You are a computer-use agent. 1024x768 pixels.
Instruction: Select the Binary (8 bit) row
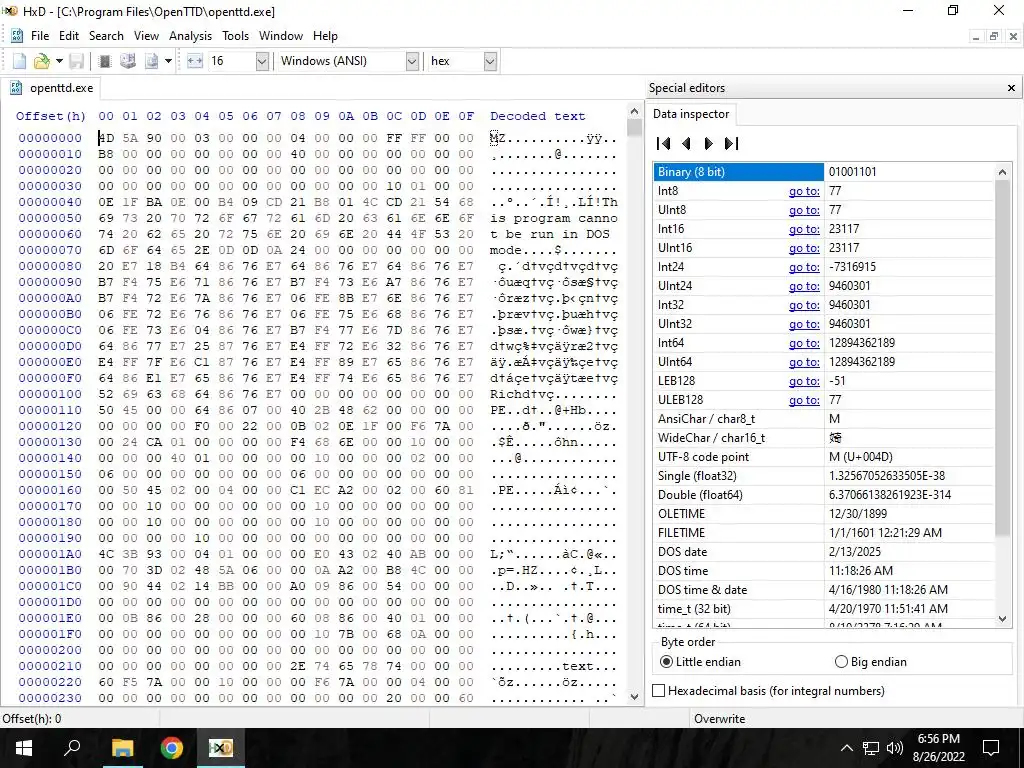[x=824, y=172]
